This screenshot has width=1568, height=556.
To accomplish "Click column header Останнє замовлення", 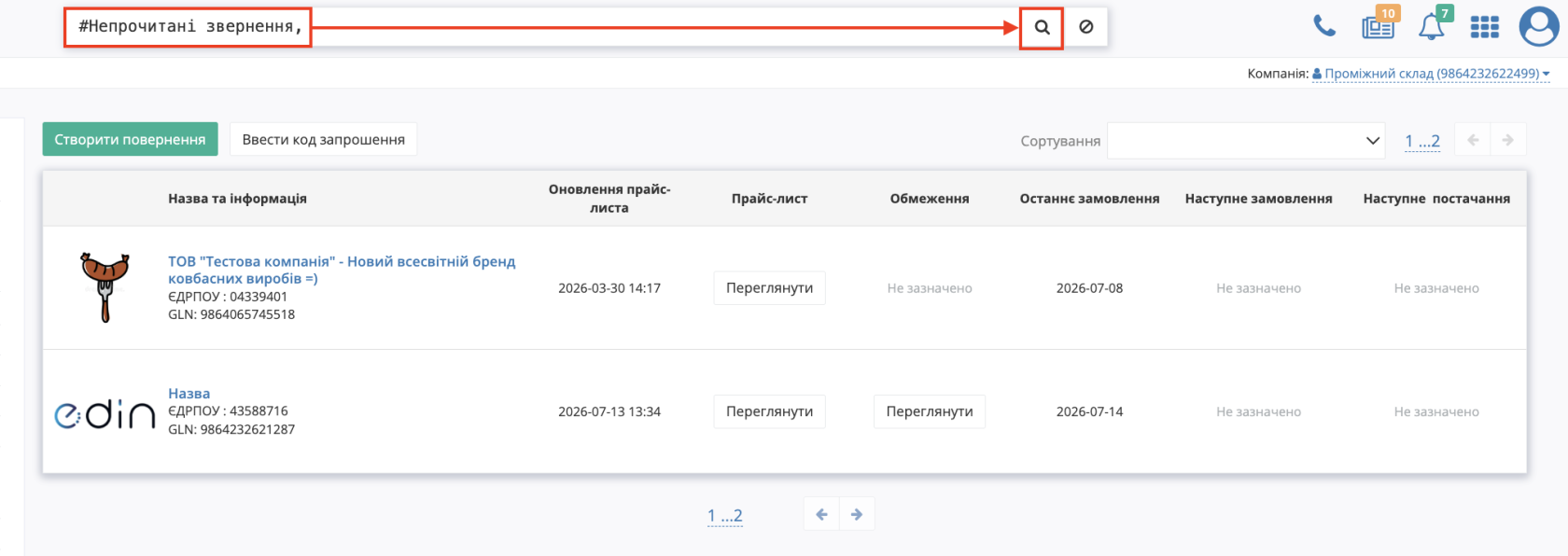I will tap(1089, 199).
